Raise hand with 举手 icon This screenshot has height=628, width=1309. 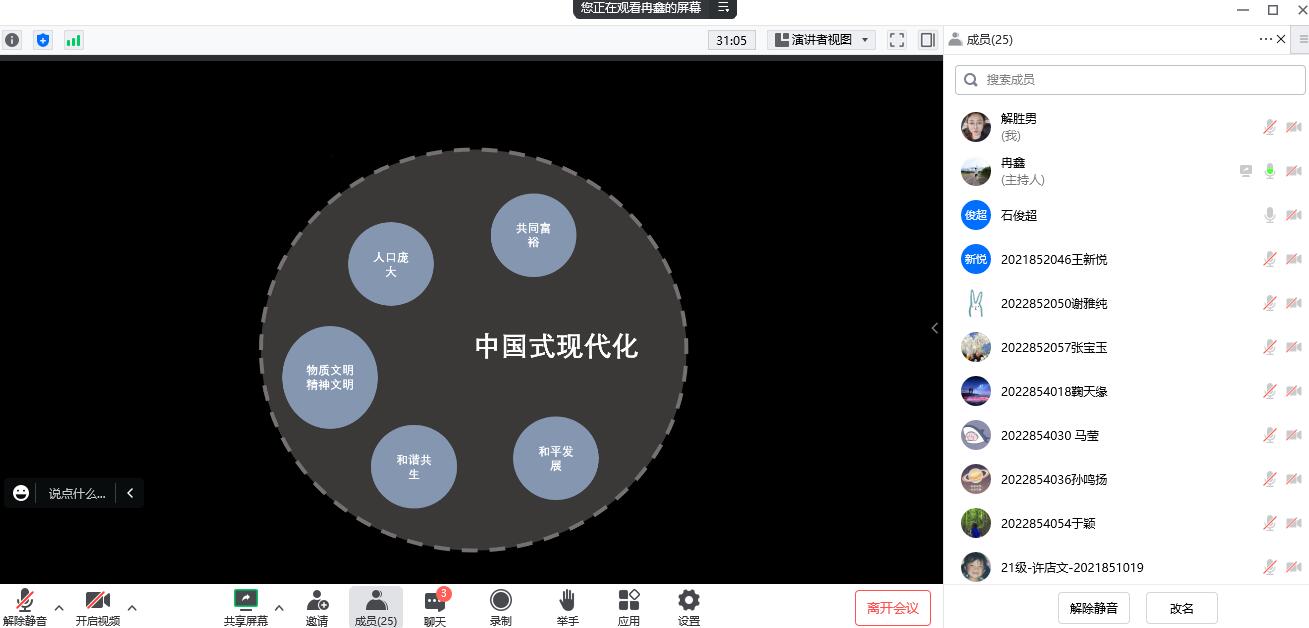(567, 606)
